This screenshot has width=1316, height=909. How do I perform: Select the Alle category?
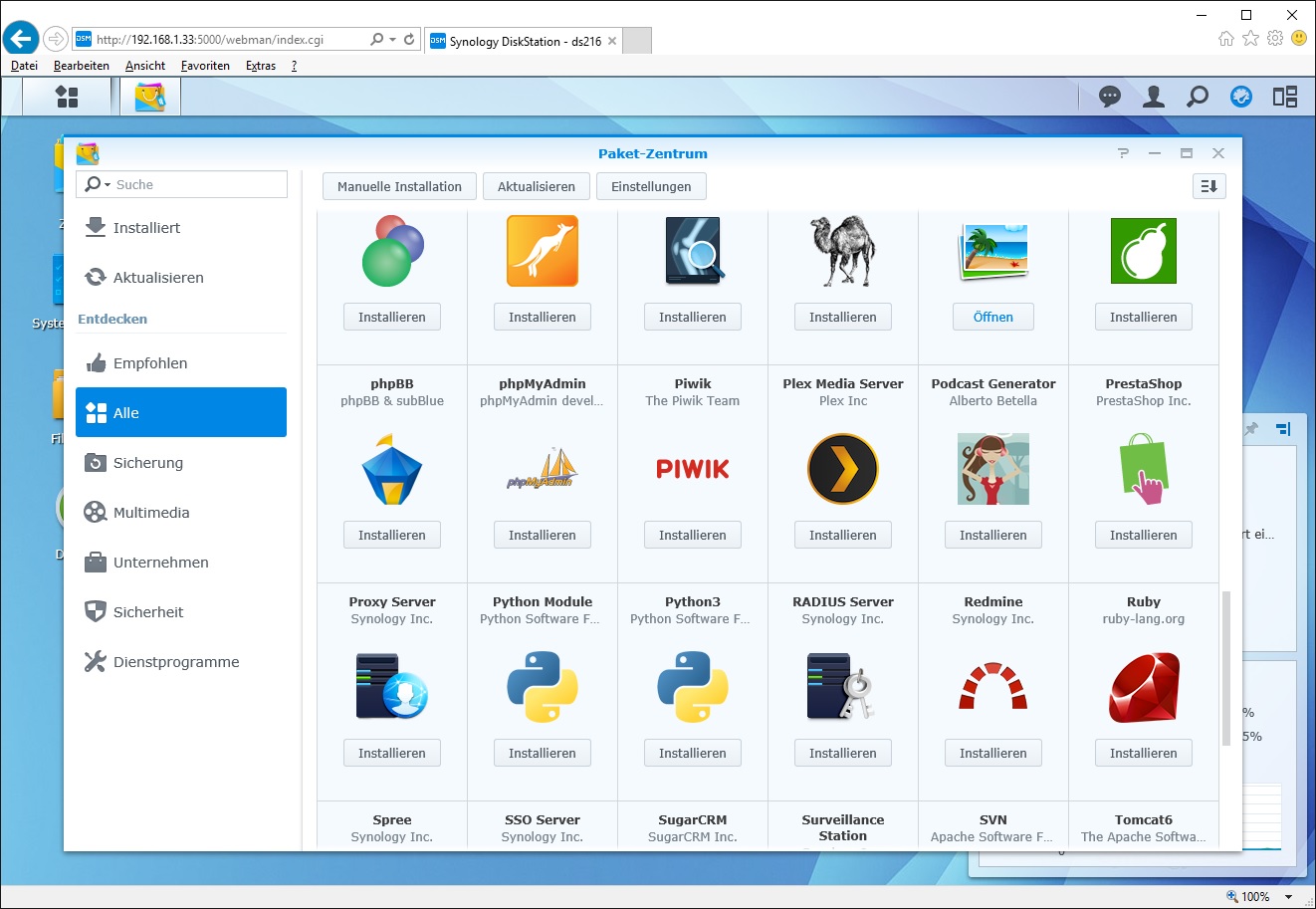[x=181, y=412]
